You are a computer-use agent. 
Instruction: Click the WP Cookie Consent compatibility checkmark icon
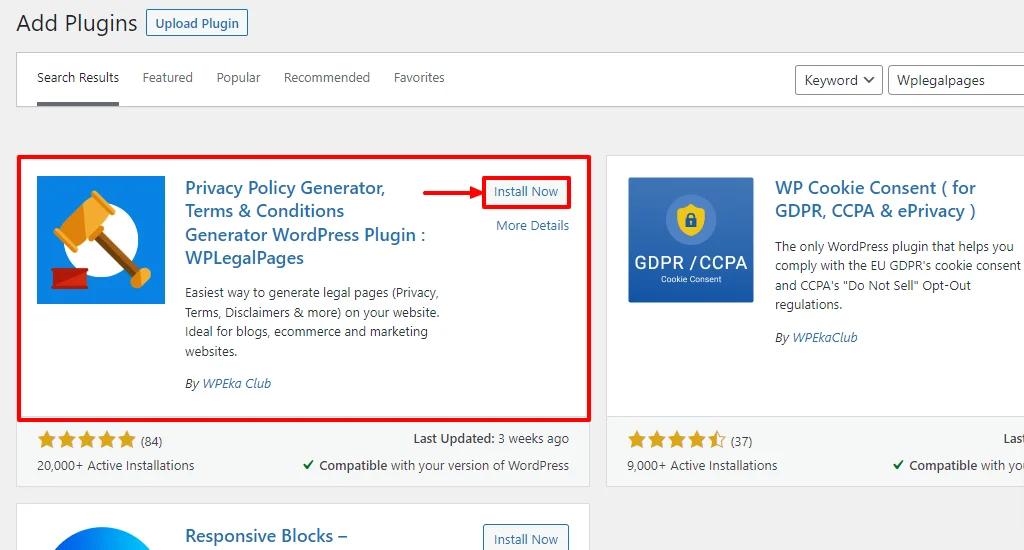pyautogui.click(x=899, y=465)
